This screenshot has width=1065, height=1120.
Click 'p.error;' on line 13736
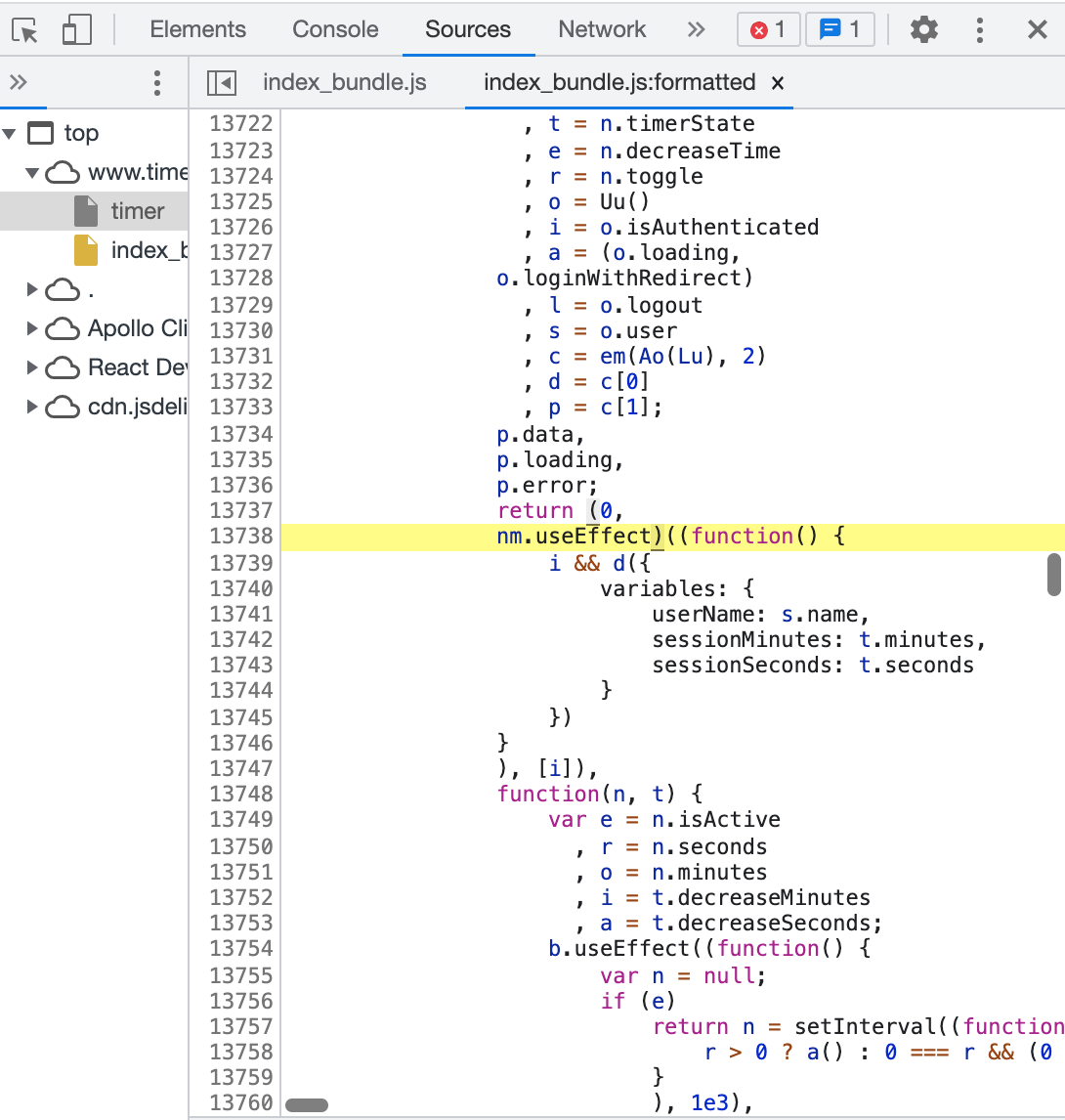(x=547, y=486)
